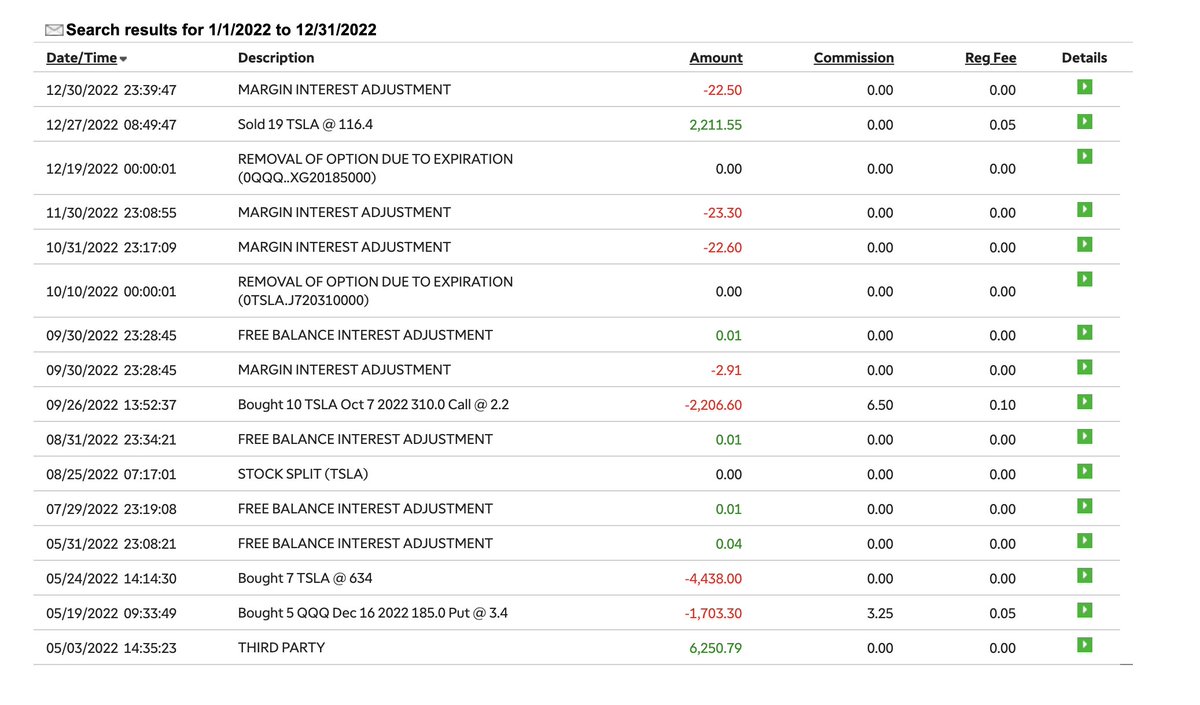Open details for 05/31/2022 free balance interest
This screenshot has width=1200, height=705.
tap(1085, 541)
